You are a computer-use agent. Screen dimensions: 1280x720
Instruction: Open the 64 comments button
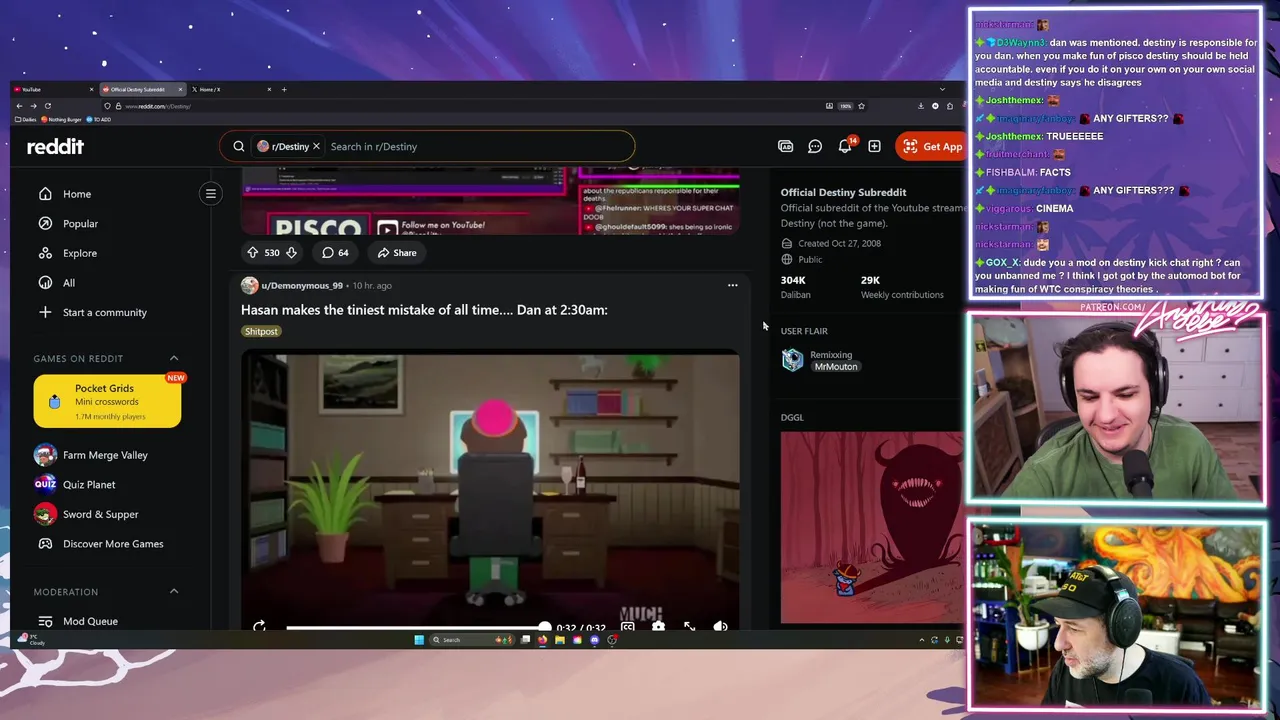(x=335, y=253)
